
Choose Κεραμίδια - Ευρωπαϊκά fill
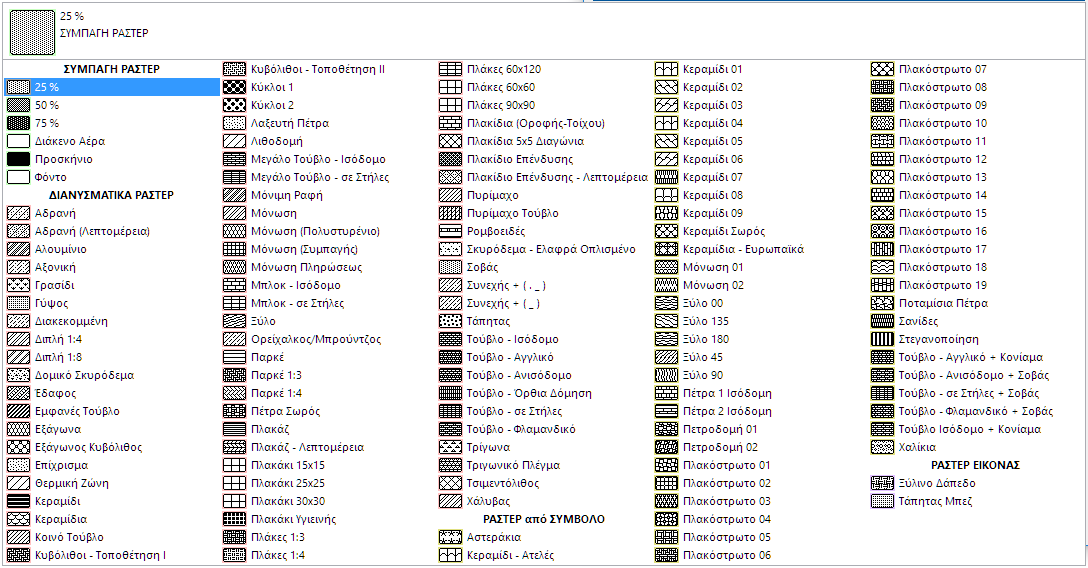coord(743,250)
